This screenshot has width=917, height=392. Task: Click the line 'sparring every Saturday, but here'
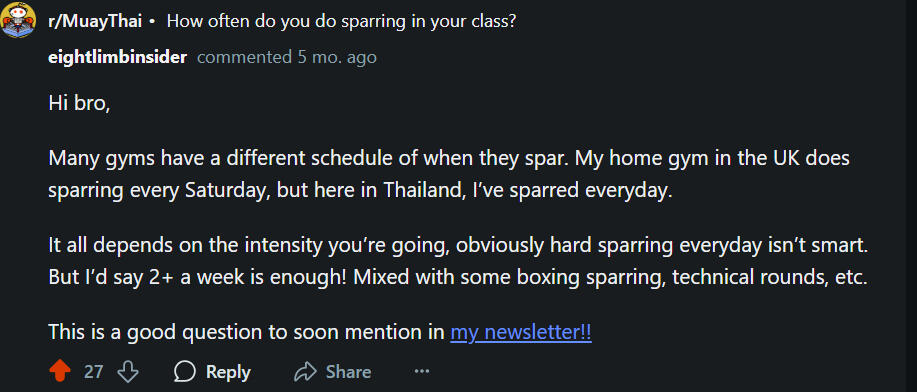tap(361, 192)
